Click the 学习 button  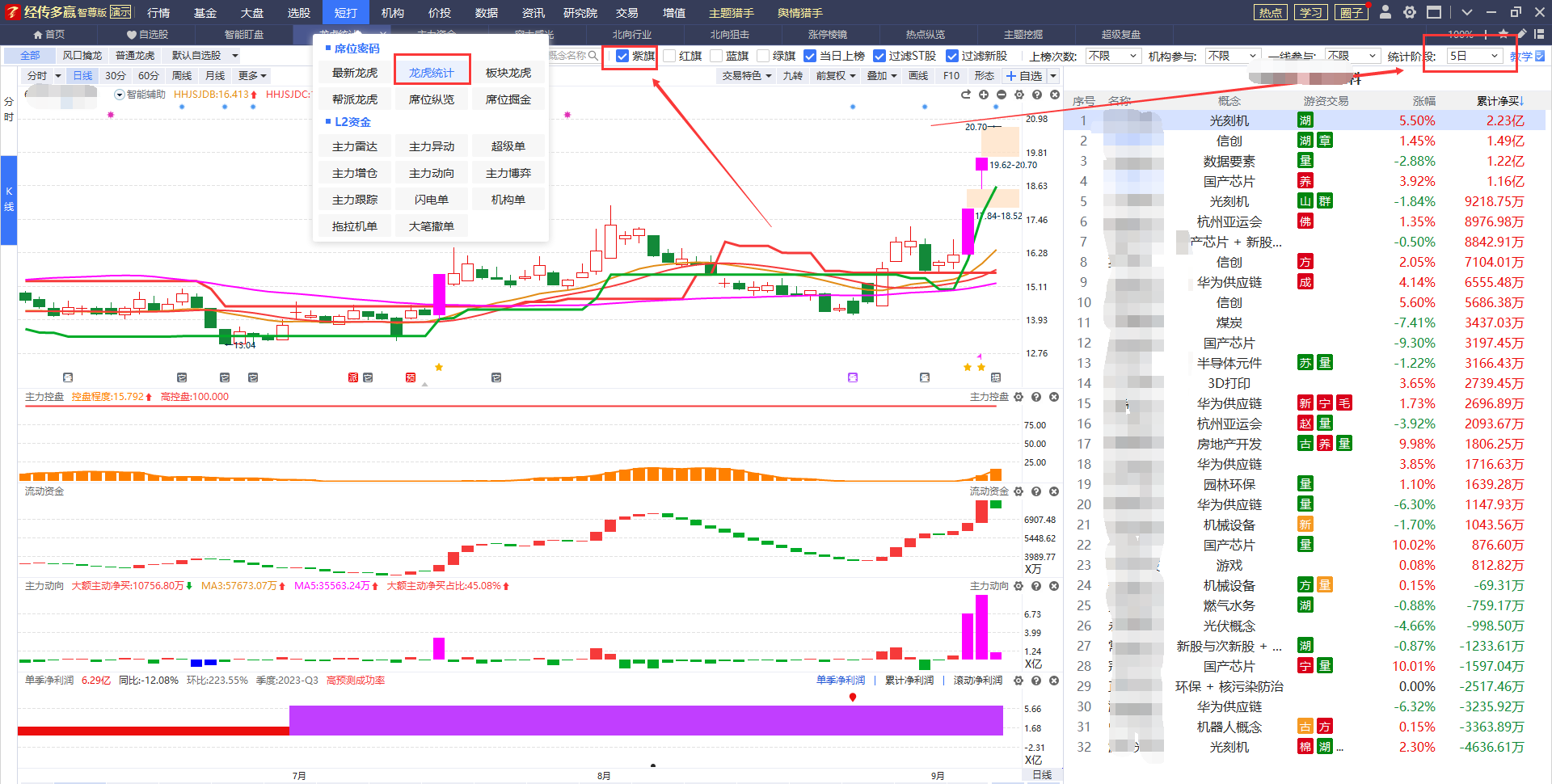[1310, 12]
